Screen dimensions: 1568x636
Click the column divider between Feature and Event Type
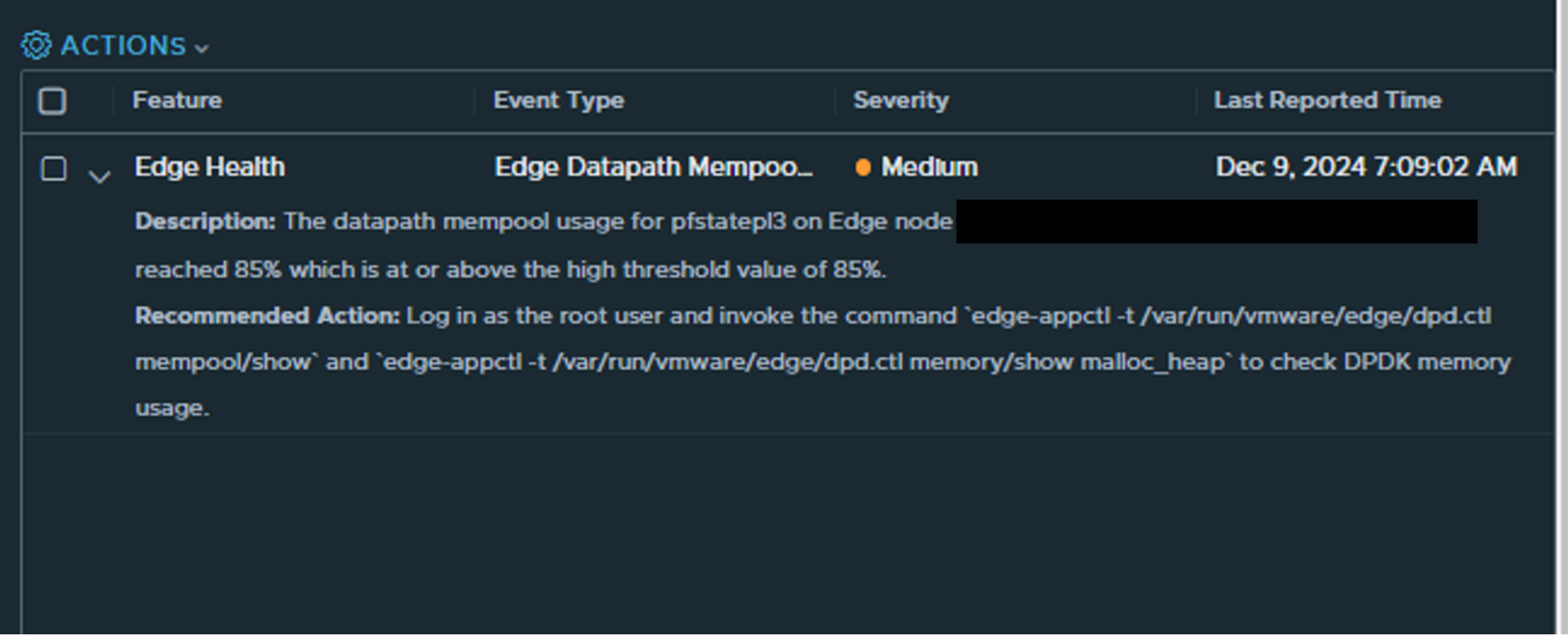coord(474,101)
